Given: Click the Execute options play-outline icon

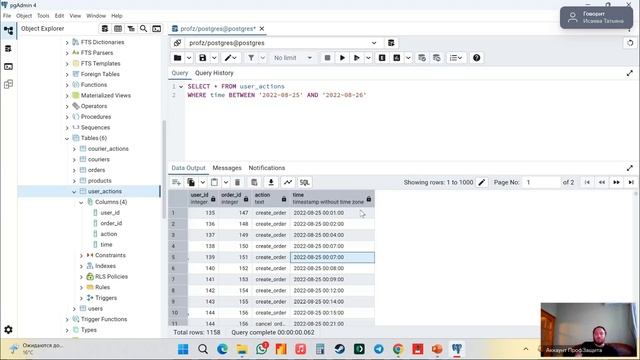Looking at the screenshot, I should [x=357, y=58].
